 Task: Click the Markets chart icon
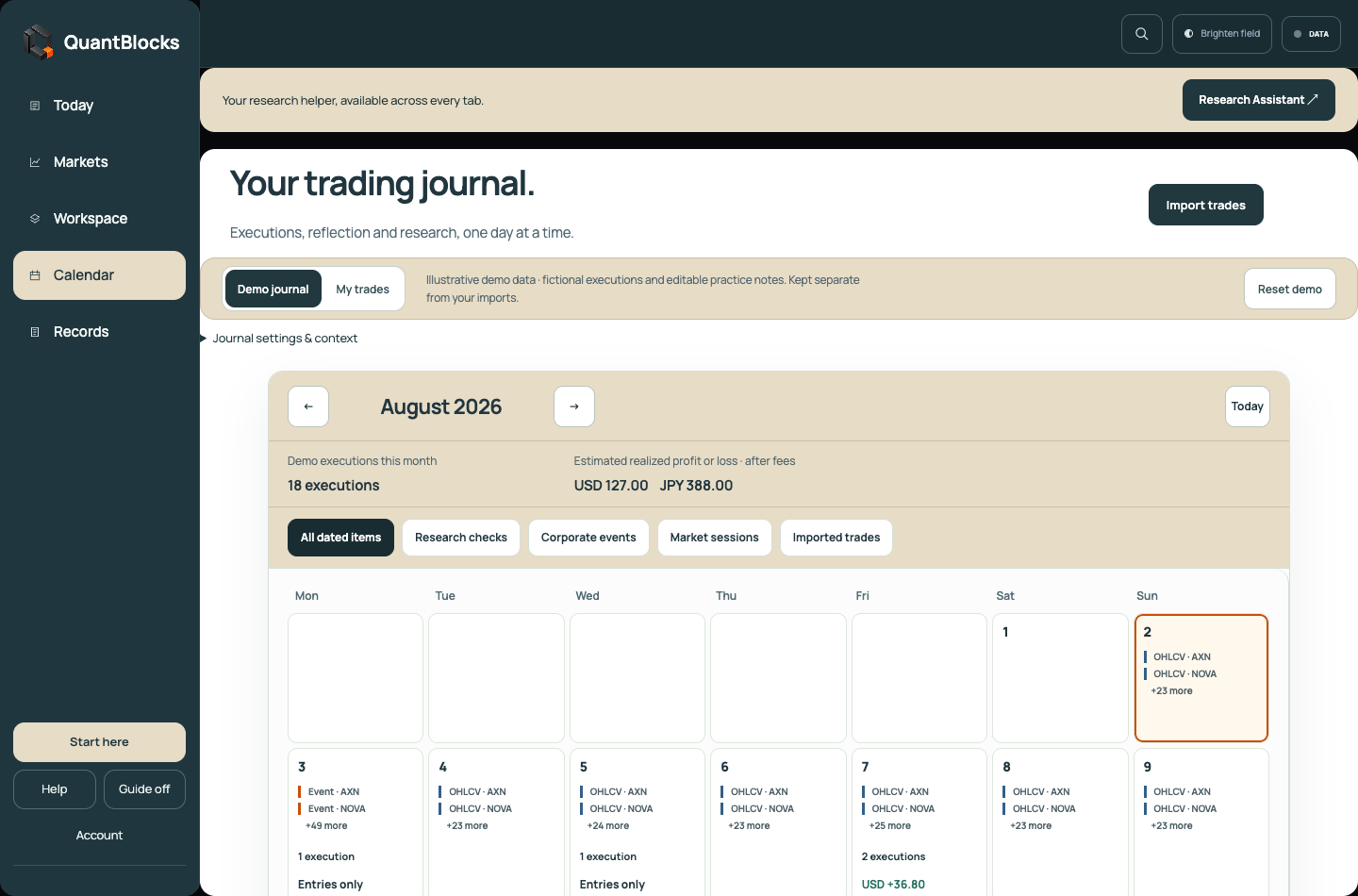[35, 162]
